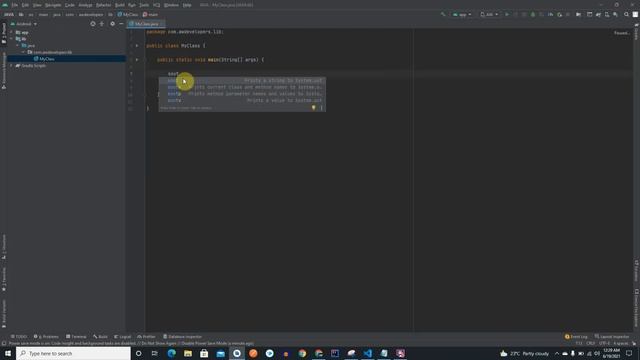
Task: Collapse the com.awdevelopers.lib package
Action: pos(23,52)
